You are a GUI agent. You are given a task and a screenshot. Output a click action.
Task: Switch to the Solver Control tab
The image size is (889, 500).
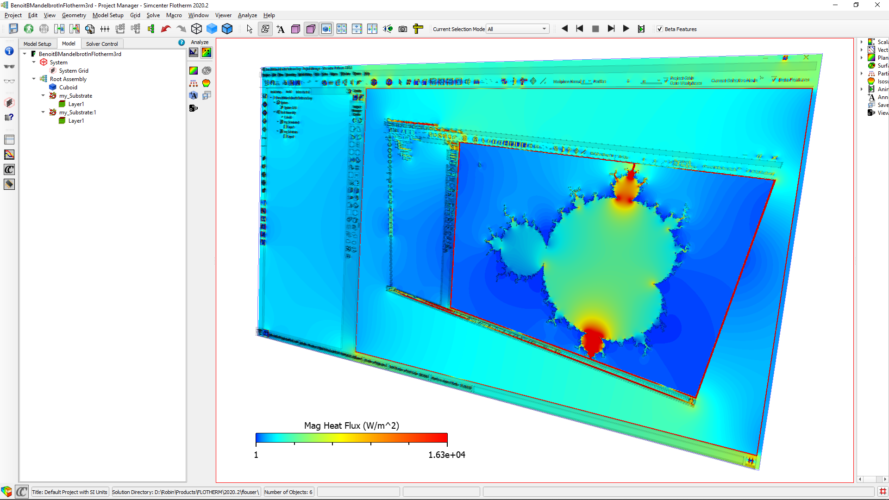coord(102,44)
